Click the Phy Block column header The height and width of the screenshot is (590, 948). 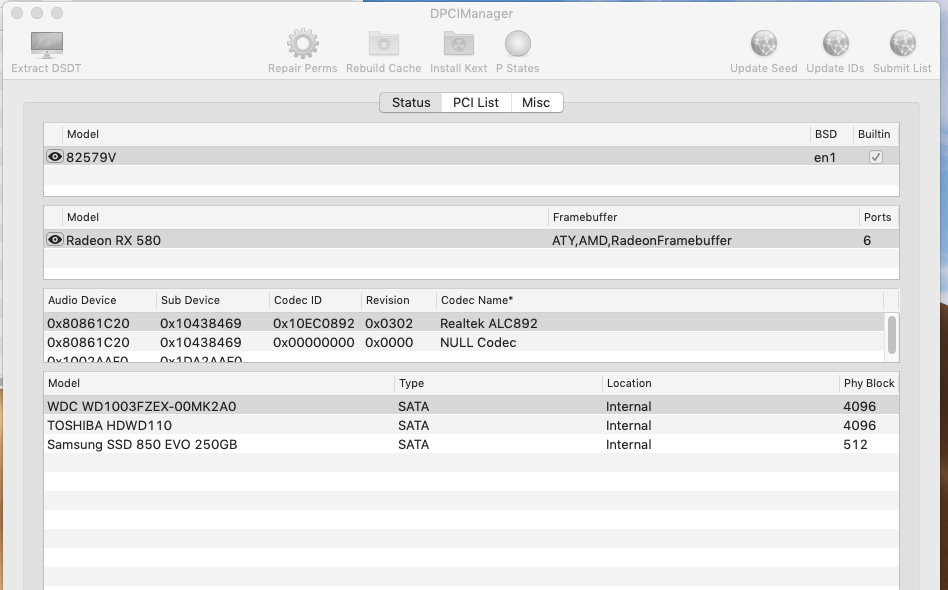pyautogui.click(x=869, y=383)
